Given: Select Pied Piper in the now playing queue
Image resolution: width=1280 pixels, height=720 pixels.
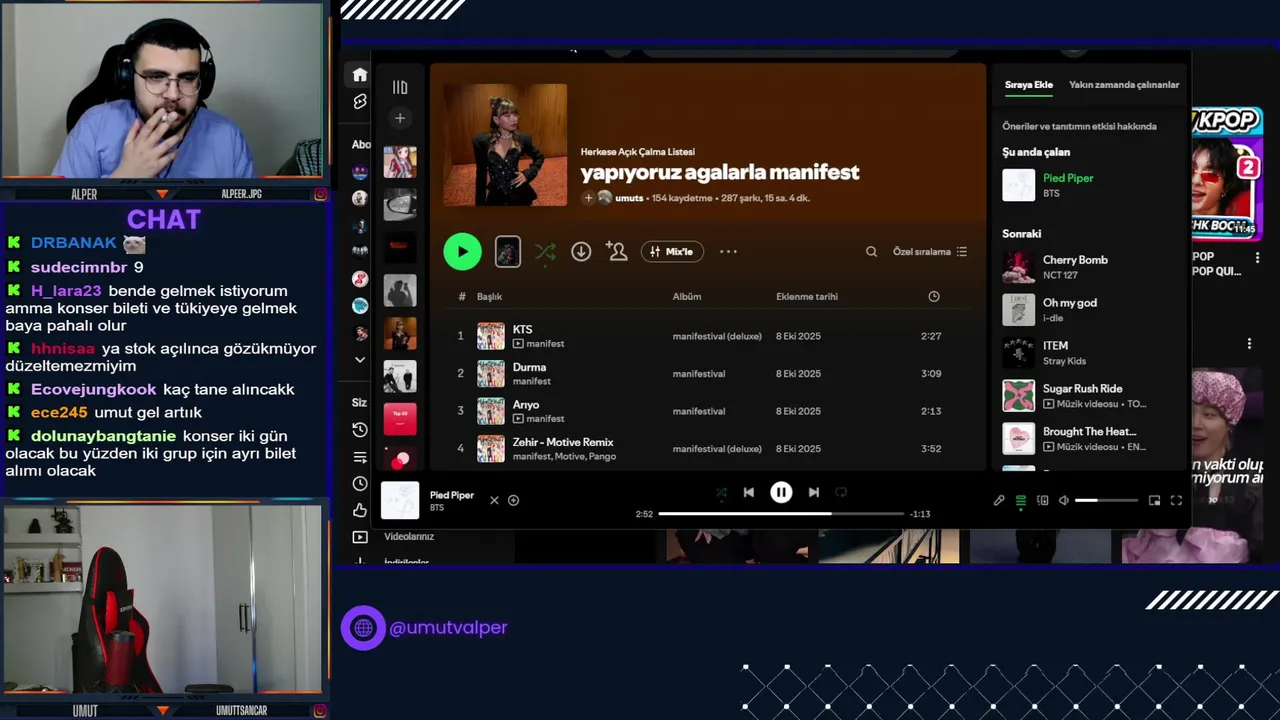Looking at the screenshot, I should [1090, 185].
